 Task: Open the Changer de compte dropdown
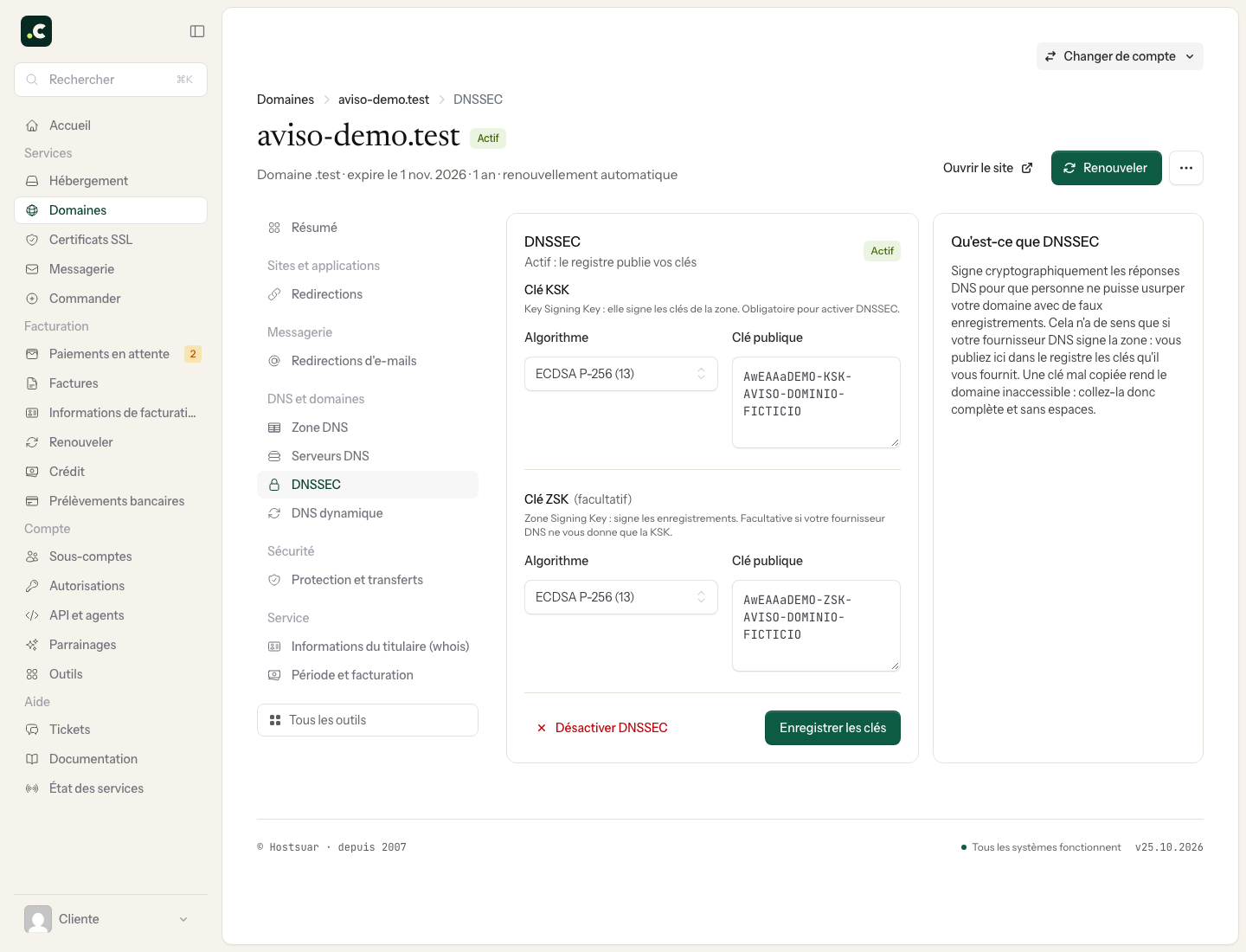(x=1120, y=56)
